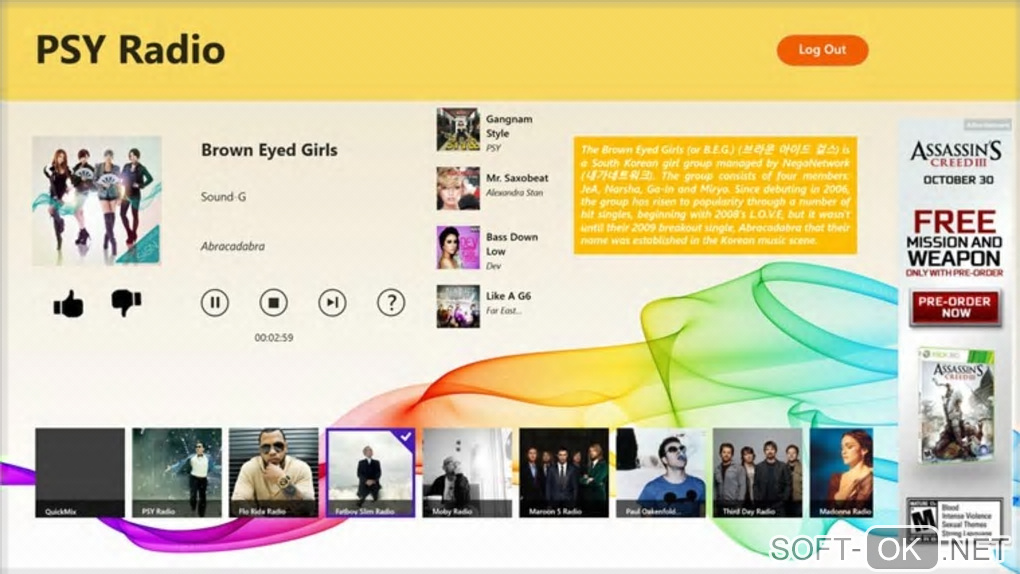
Task: Click the Far East... artist name
Action: [504, 311]
